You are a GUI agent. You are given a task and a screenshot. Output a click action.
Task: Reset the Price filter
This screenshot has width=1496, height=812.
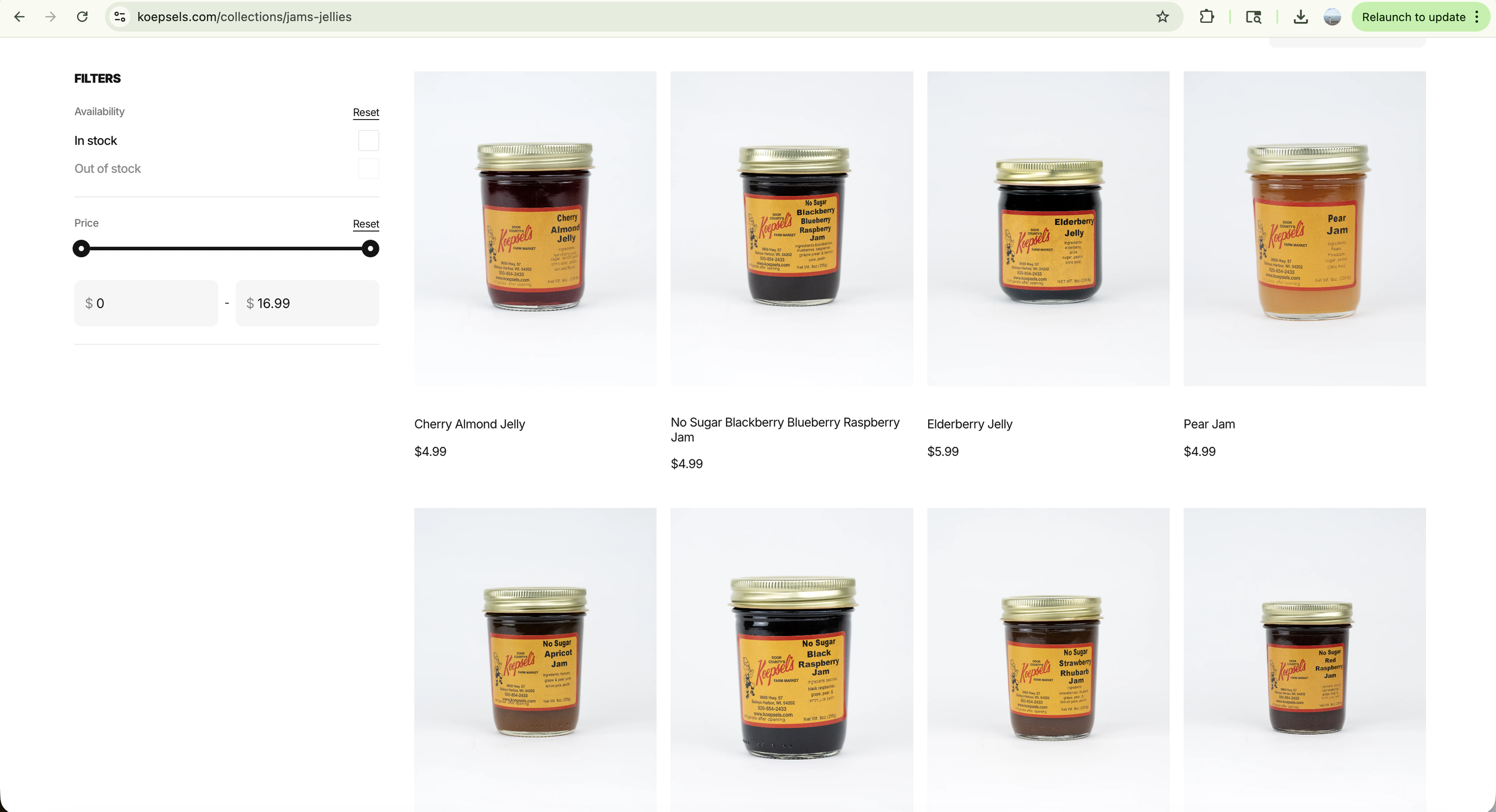pyautogui.click(x=366, y=224)
